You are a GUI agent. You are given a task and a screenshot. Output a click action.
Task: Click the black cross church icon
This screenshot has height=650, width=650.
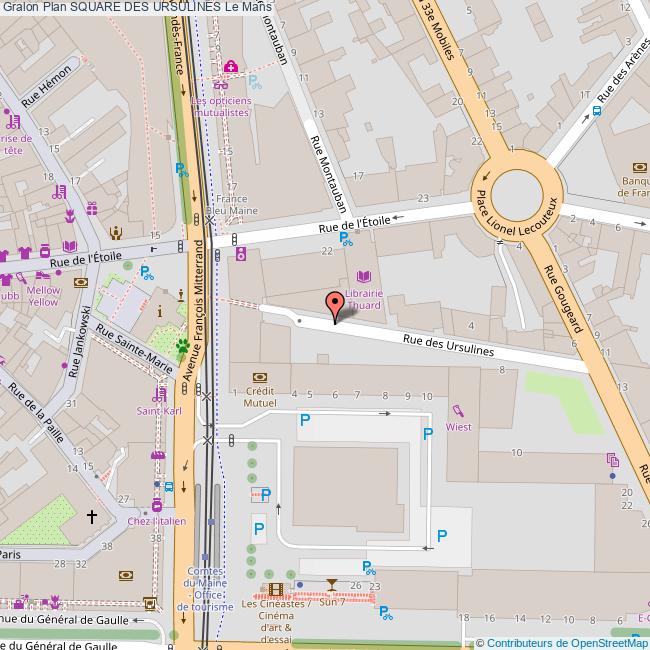coord(93,517)
